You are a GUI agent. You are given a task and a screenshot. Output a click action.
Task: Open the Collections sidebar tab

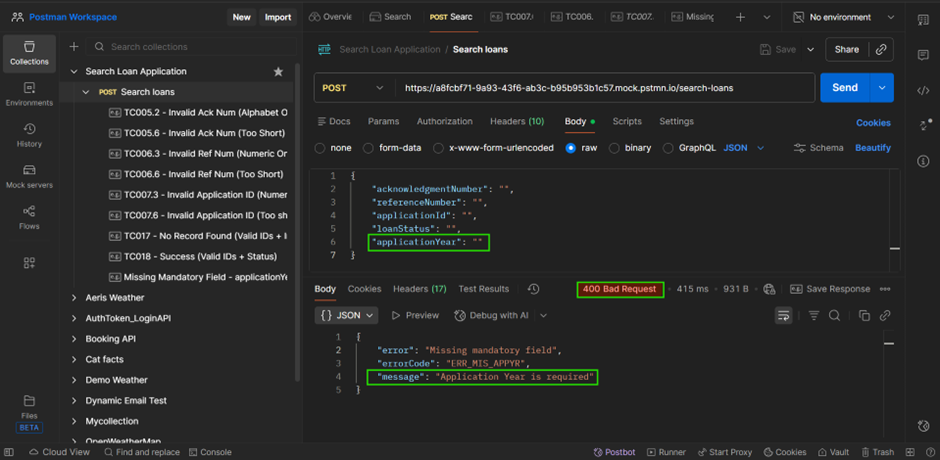pos(29,53)
